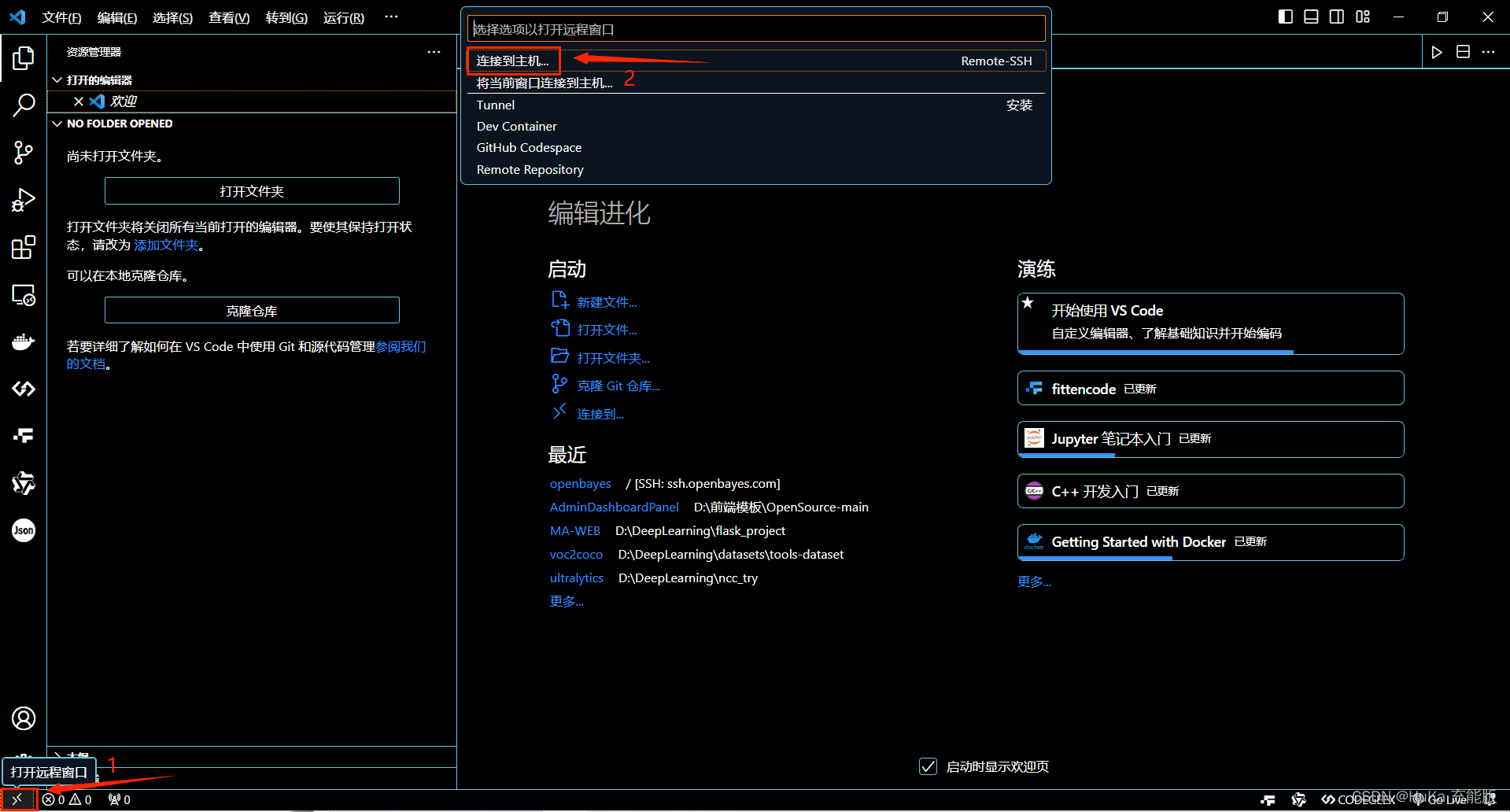The width and height of the screenshot is (1510, 812).
Task: Select 连接到主机... Remote-SSH option
Action: click(x=756, y=61)
